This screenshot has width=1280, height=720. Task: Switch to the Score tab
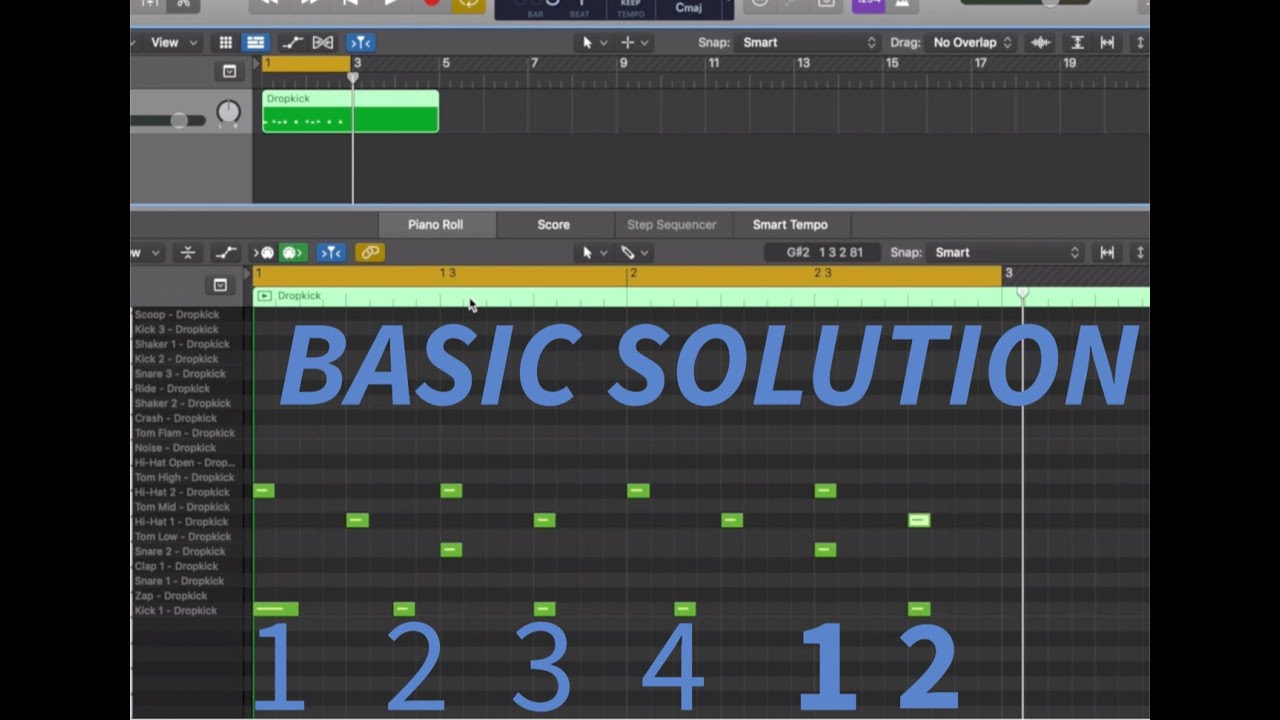tap(553, 225)
